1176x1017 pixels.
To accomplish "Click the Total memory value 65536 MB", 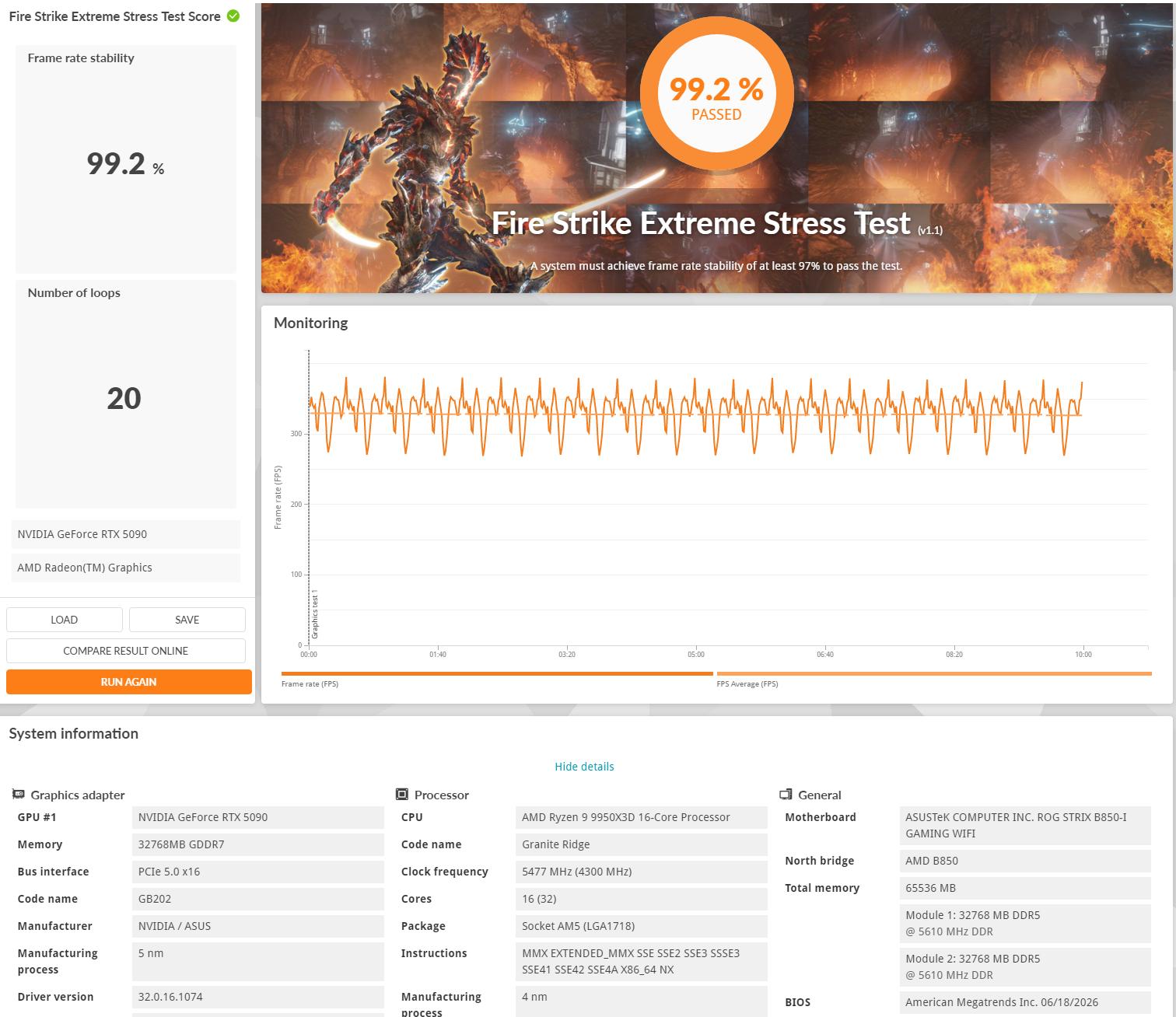I will [x=1025, y=888].
